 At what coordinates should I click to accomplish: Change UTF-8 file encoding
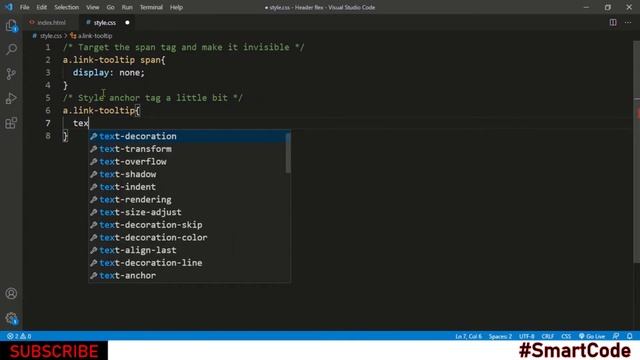527,336
